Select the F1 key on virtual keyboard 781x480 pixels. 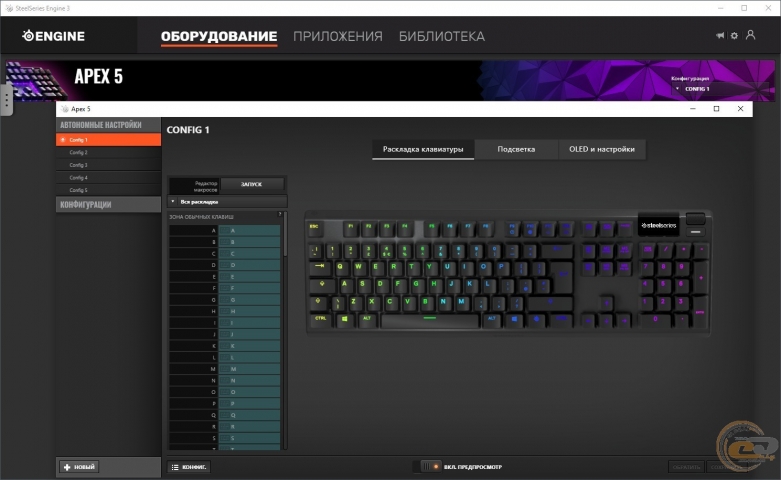(351, 228)
